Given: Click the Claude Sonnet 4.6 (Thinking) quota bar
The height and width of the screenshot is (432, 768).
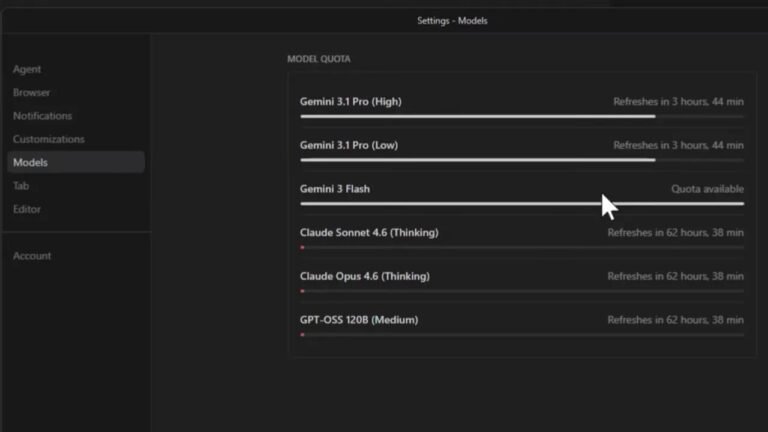Looking at the screenshot, I should point(522,247).
